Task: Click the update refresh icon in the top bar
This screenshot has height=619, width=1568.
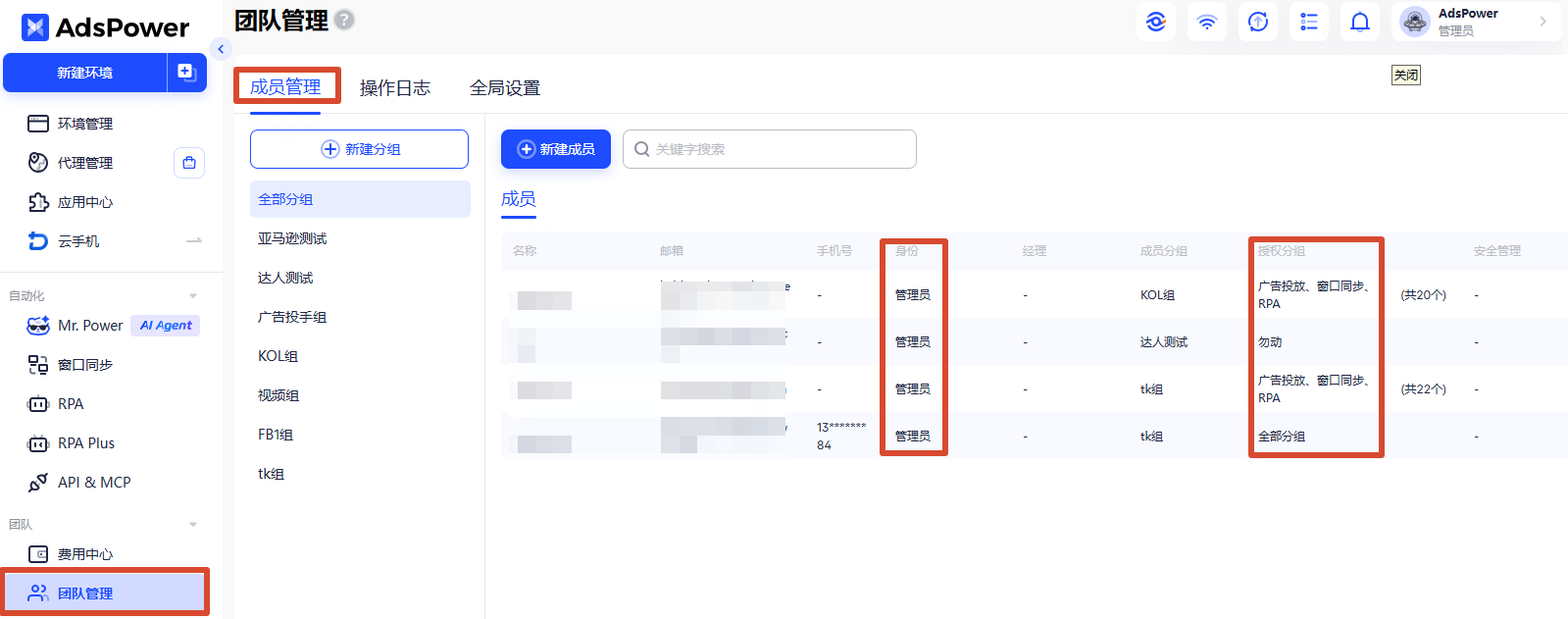Action: (1258, 22)
